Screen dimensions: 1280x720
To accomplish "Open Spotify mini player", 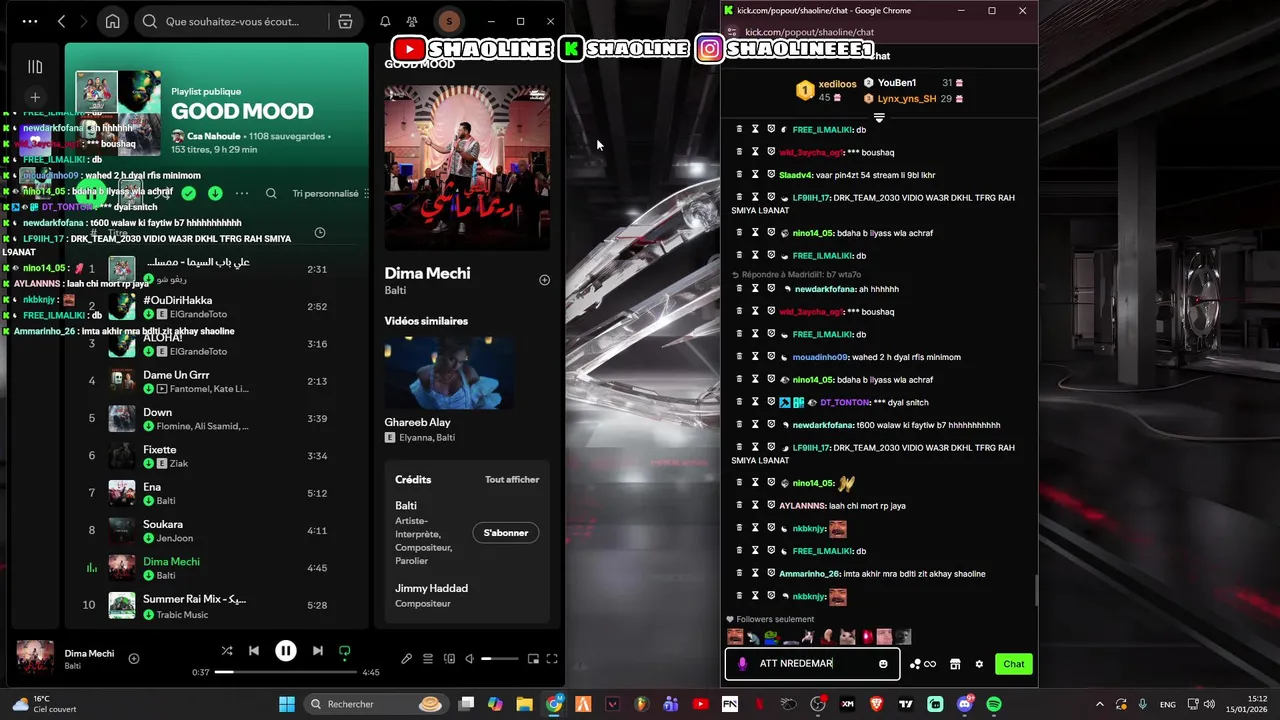I will tap(533, 659).
